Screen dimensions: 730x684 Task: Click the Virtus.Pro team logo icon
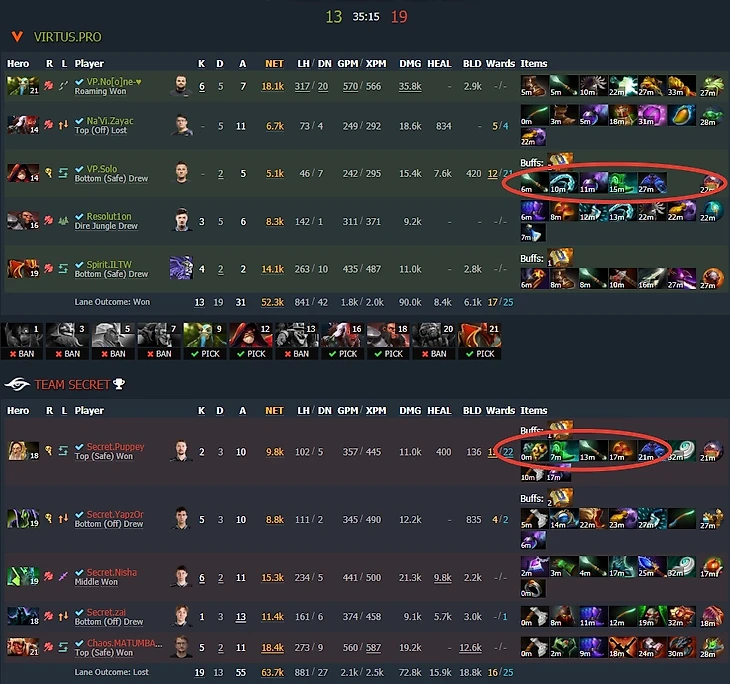17,37
